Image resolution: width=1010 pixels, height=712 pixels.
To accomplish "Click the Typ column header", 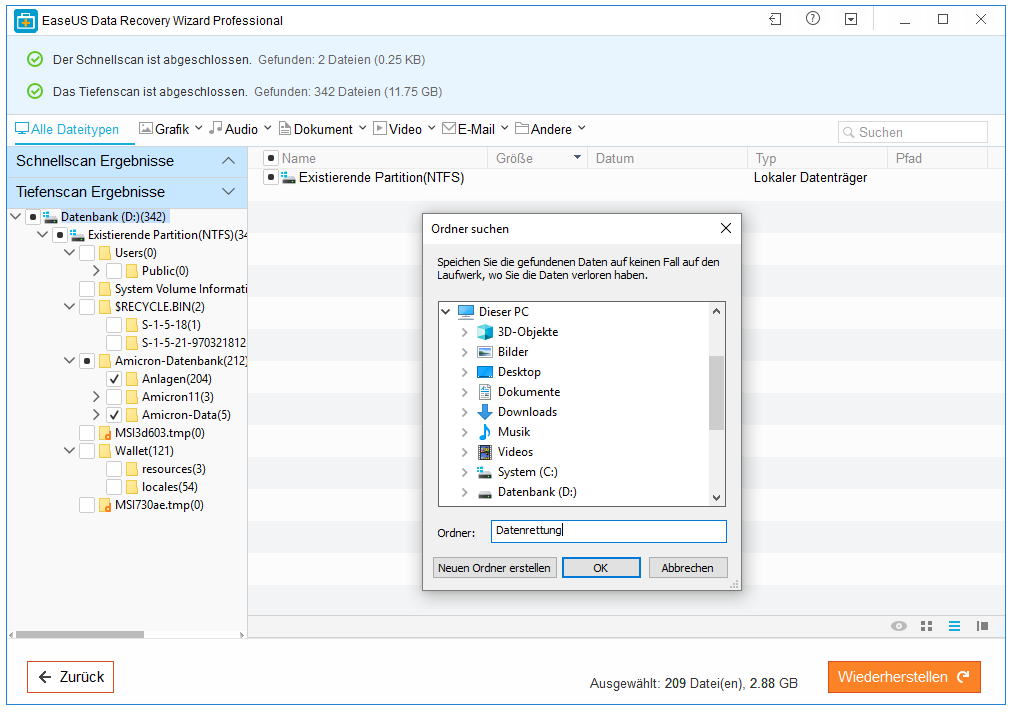I will (817, 158).
